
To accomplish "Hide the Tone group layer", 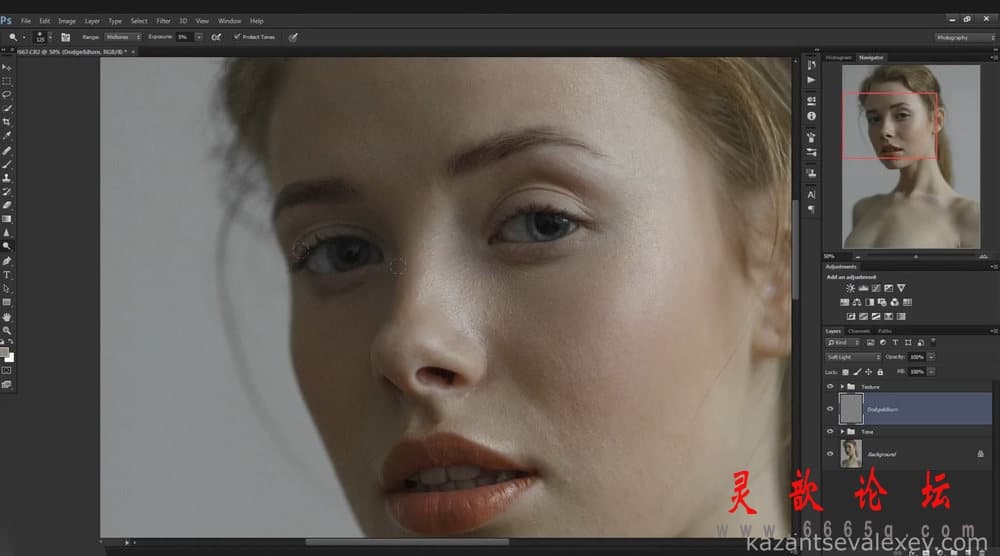I will 830,432.
